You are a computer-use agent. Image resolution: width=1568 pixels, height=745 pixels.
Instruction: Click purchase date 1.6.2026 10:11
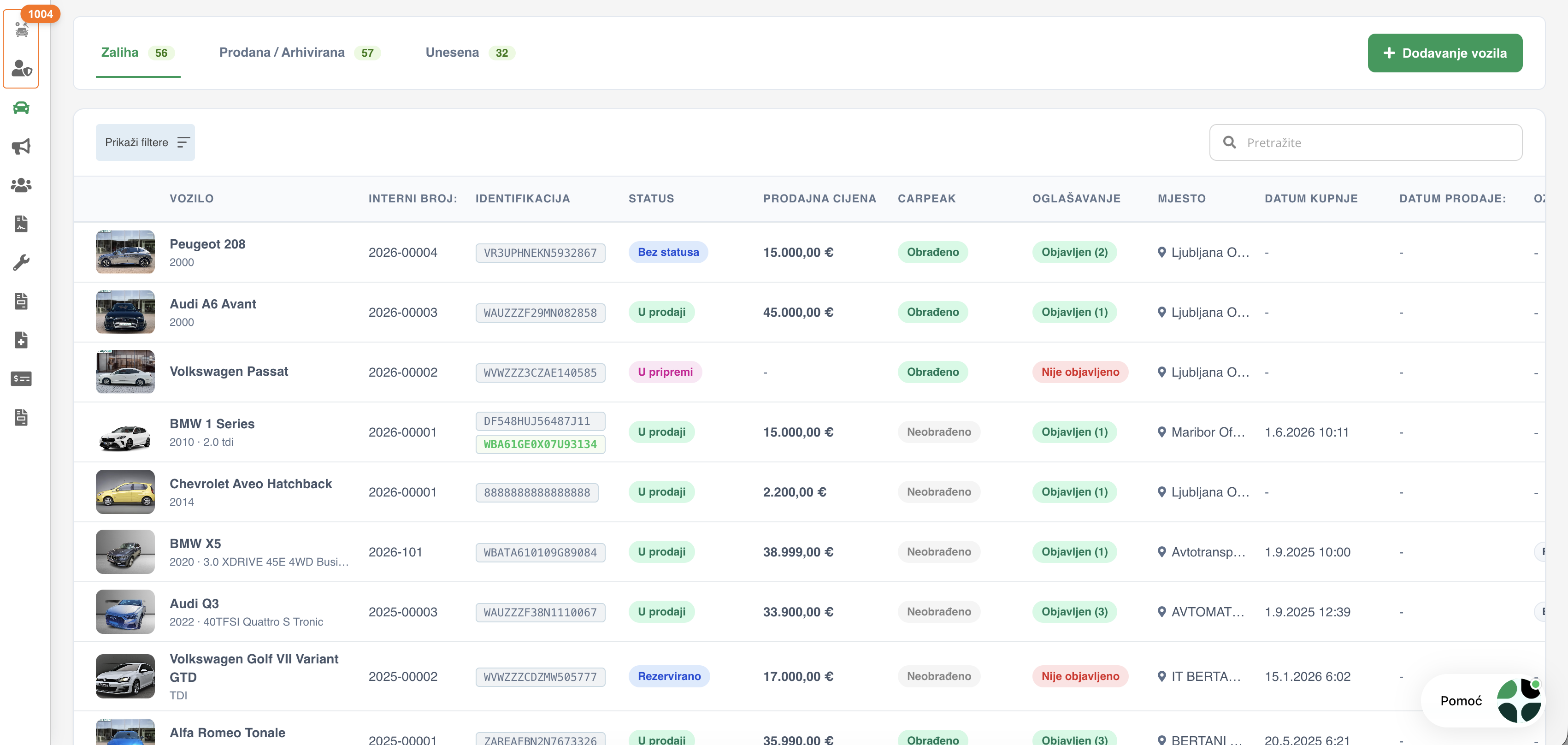point(1306,432)
